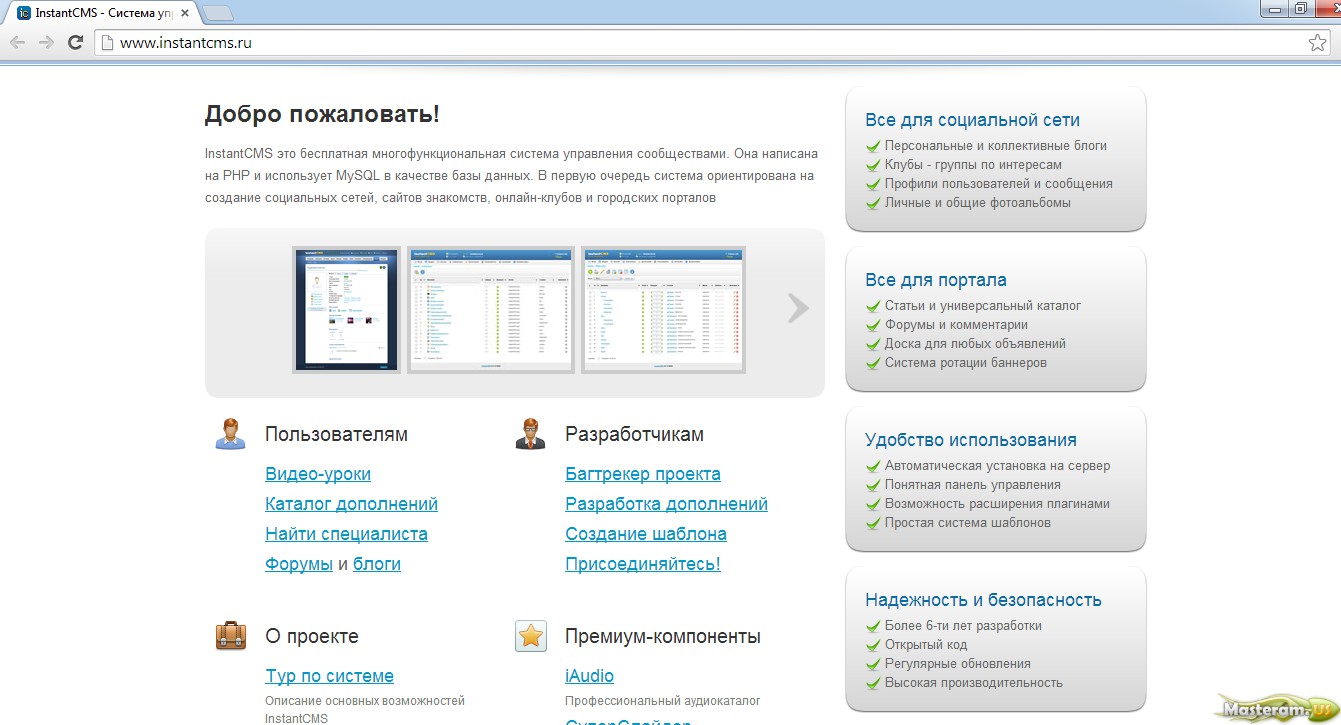The height and width of the screenshot is (725, 1341).
Task: Switch to the InstantCMS browser tab
Action: tap(103, 13)
